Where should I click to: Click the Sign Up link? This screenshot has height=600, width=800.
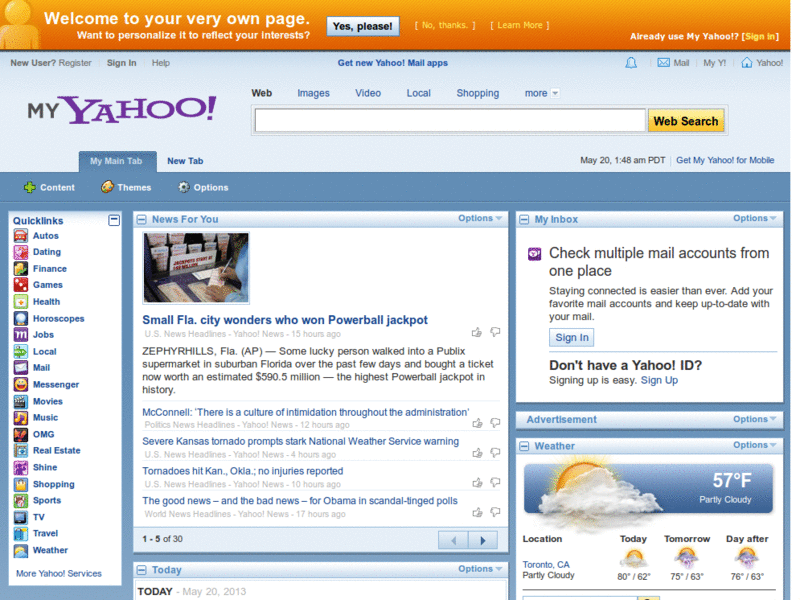point(659,380)
